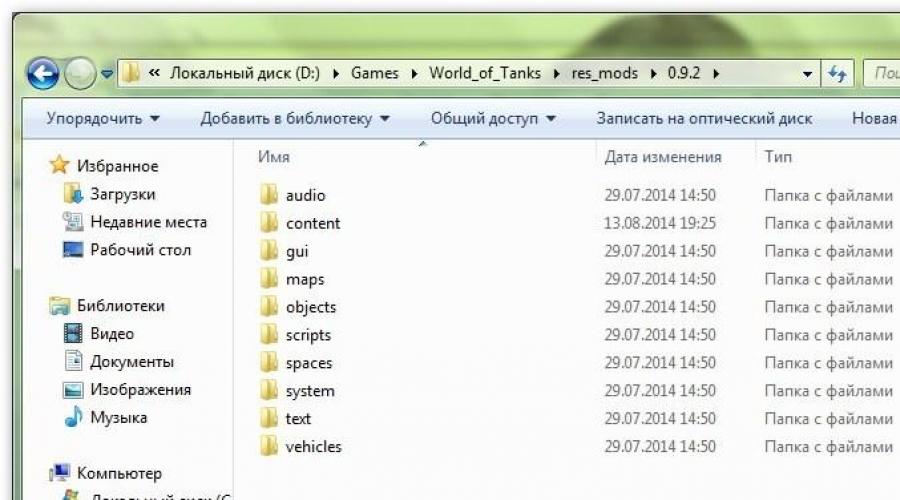Select the folder name "gui"

(x=297, y=251)
